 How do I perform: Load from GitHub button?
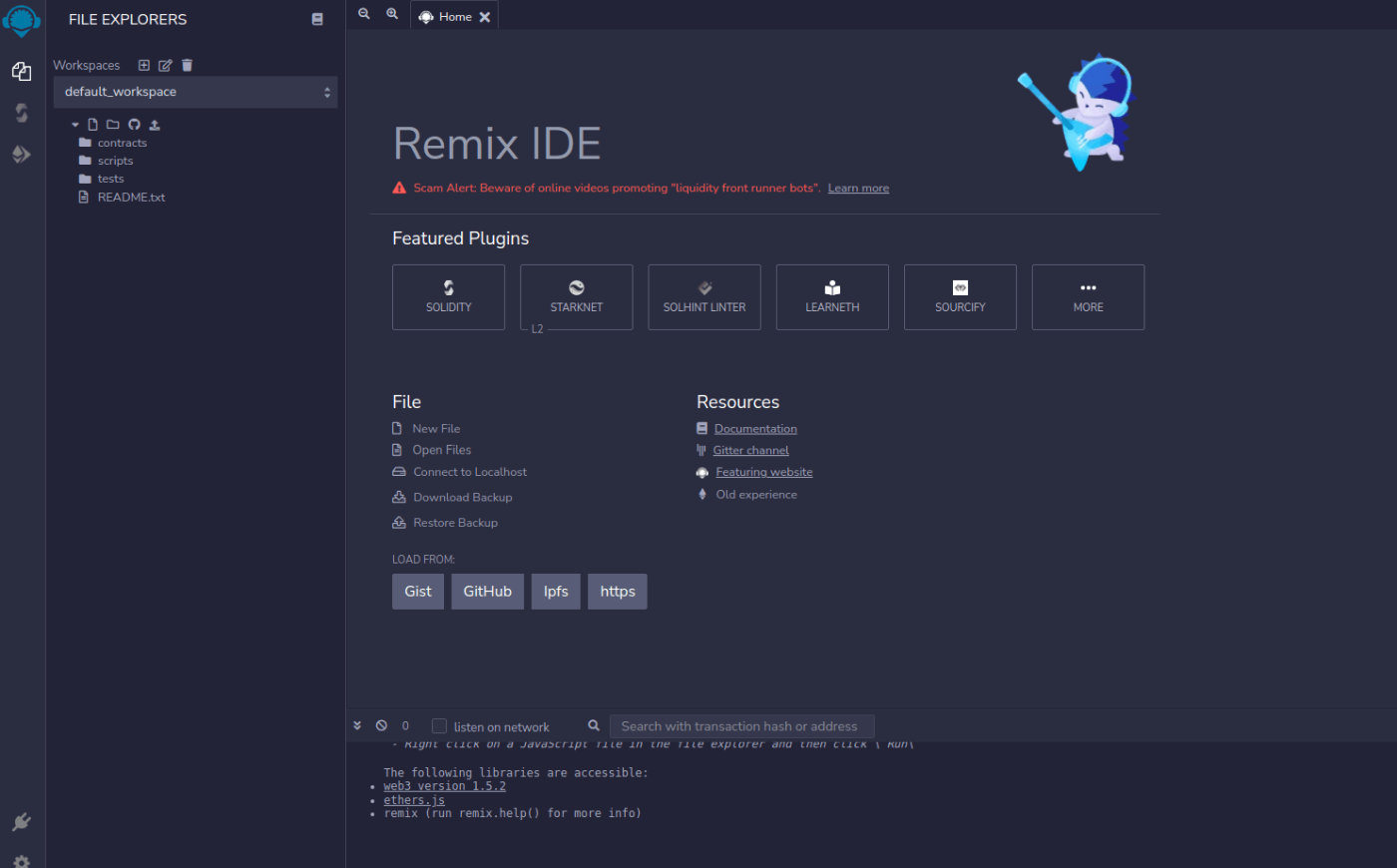487,592
